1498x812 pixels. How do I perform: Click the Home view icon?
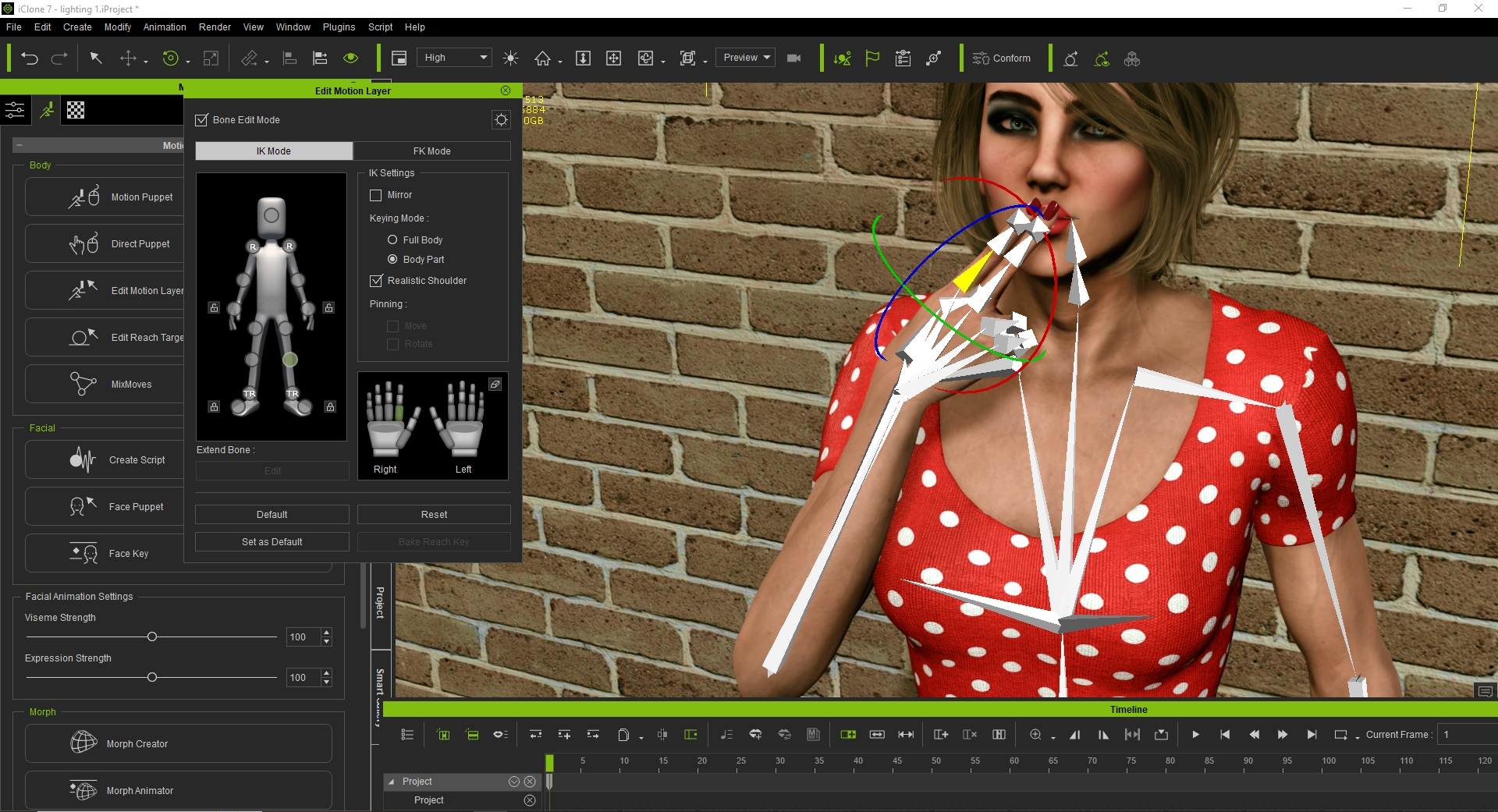542,59
